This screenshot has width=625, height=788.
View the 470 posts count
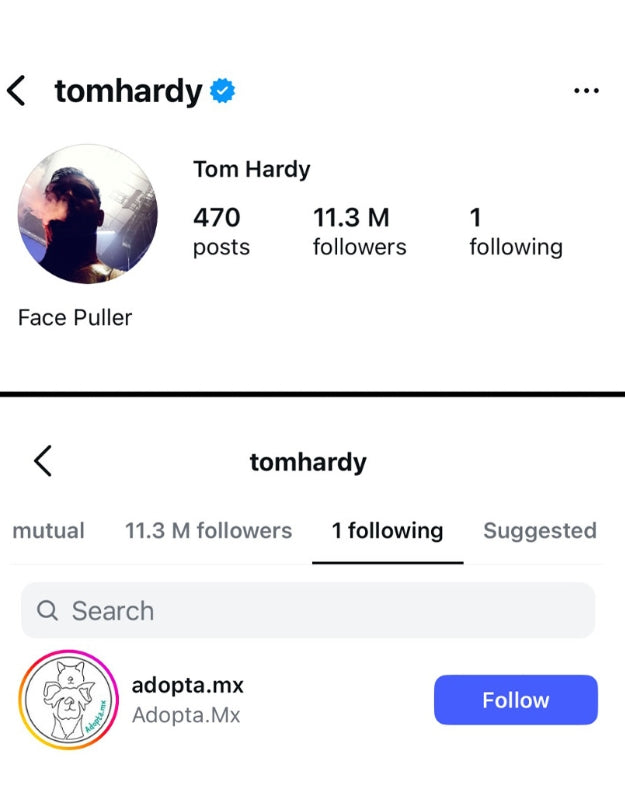(221, 231)
